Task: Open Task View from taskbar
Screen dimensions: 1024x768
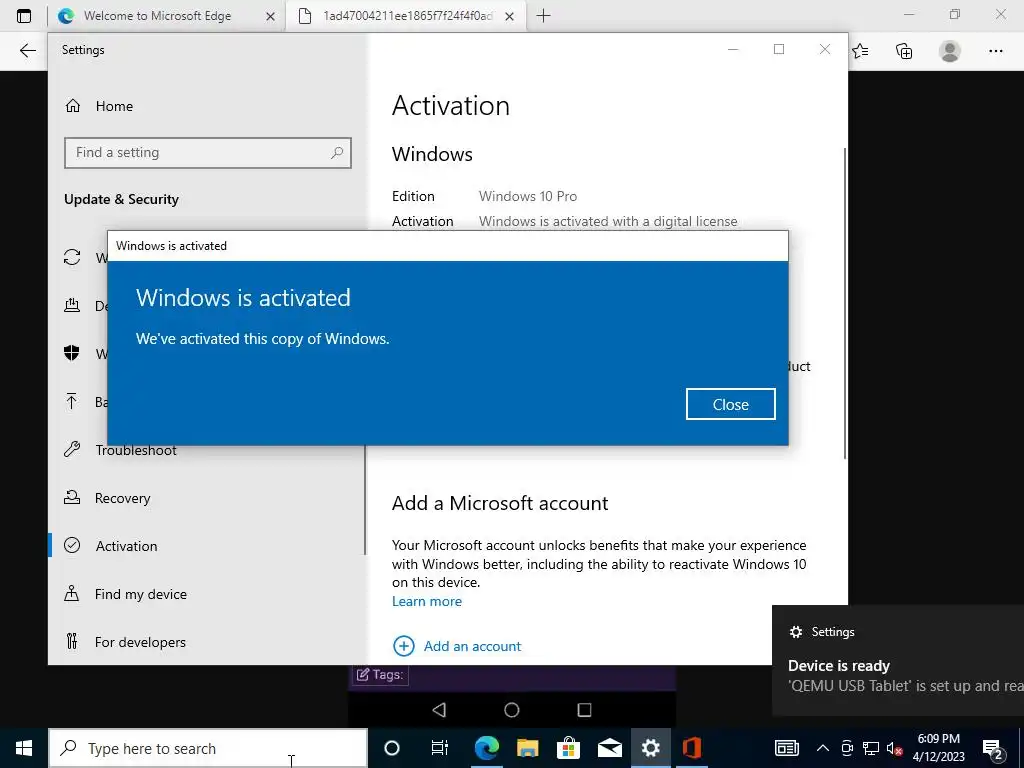Action: click(440, 748)
